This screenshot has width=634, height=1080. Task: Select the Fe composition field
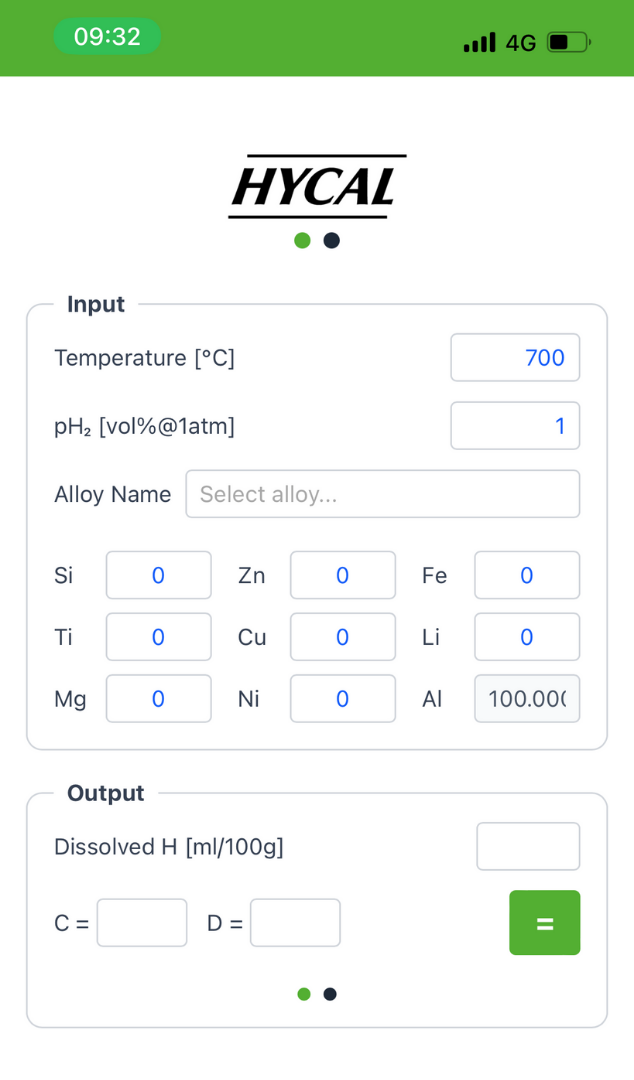point(527,575)
